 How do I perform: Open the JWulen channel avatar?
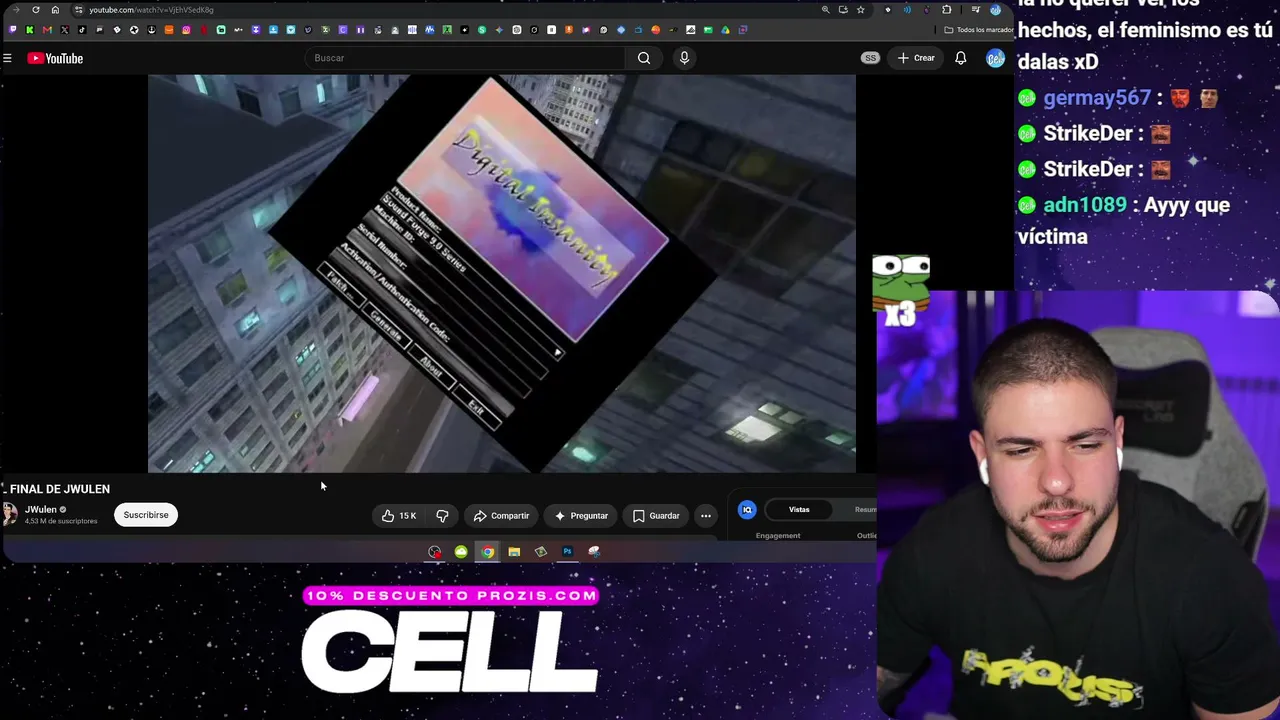point(9,514)
